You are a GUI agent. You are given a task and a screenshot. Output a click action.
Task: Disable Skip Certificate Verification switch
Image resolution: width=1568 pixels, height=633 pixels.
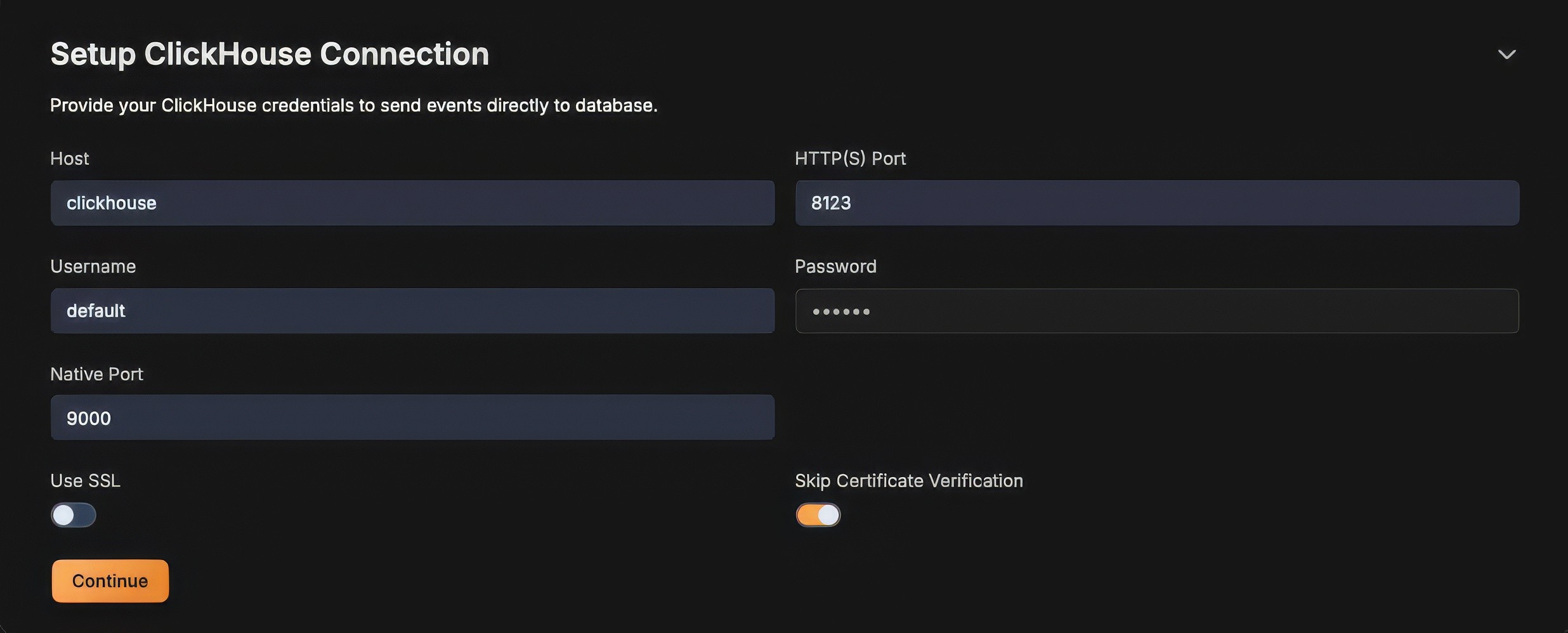[818, 515]
